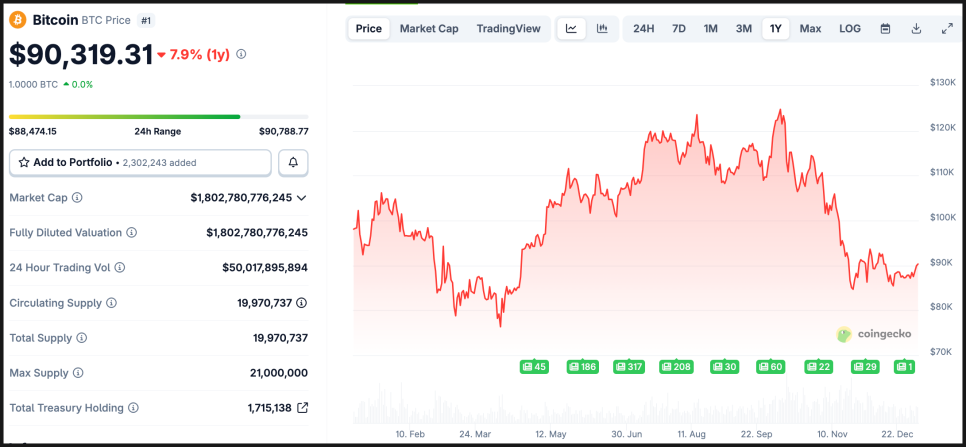The image size is (966, 447).
Task: Expand the Market Cap details chevron
Action: point(302,198)
